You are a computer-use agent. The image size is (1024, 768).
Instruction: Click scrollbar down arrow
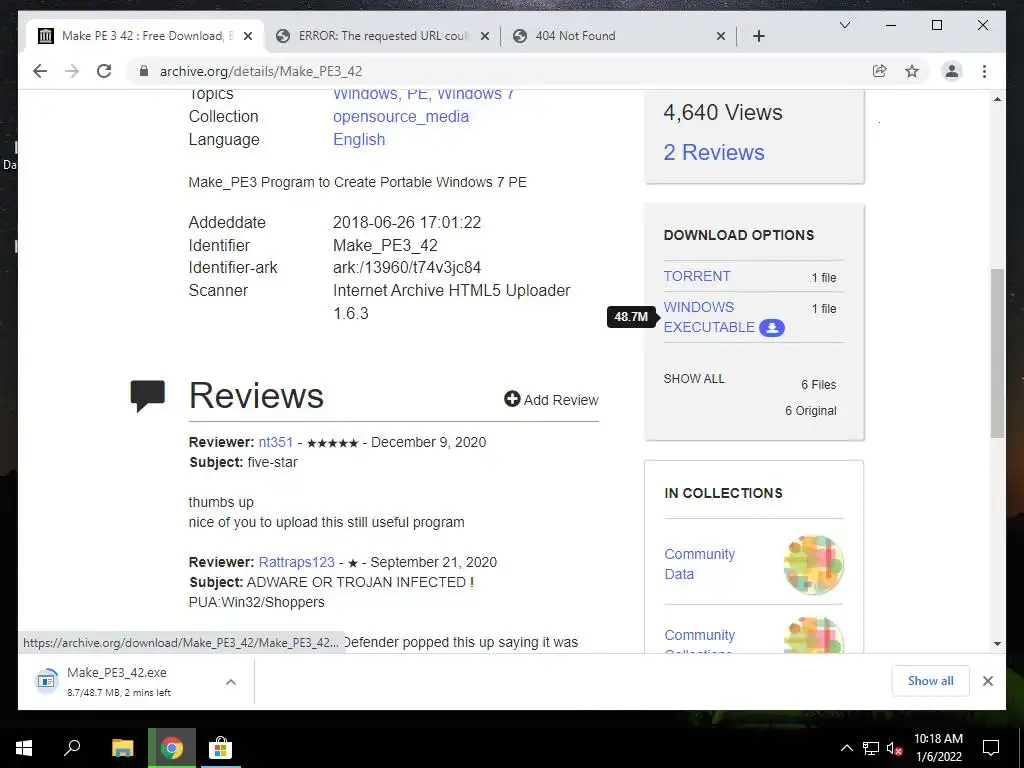click(x=997, y=644)
